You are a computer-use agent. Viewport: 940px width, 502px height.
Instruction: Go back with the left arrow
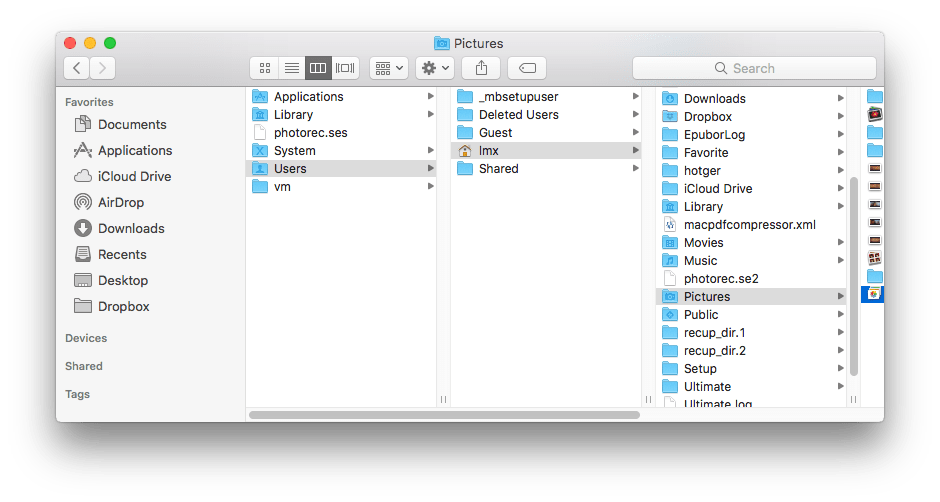click(77, 68)
